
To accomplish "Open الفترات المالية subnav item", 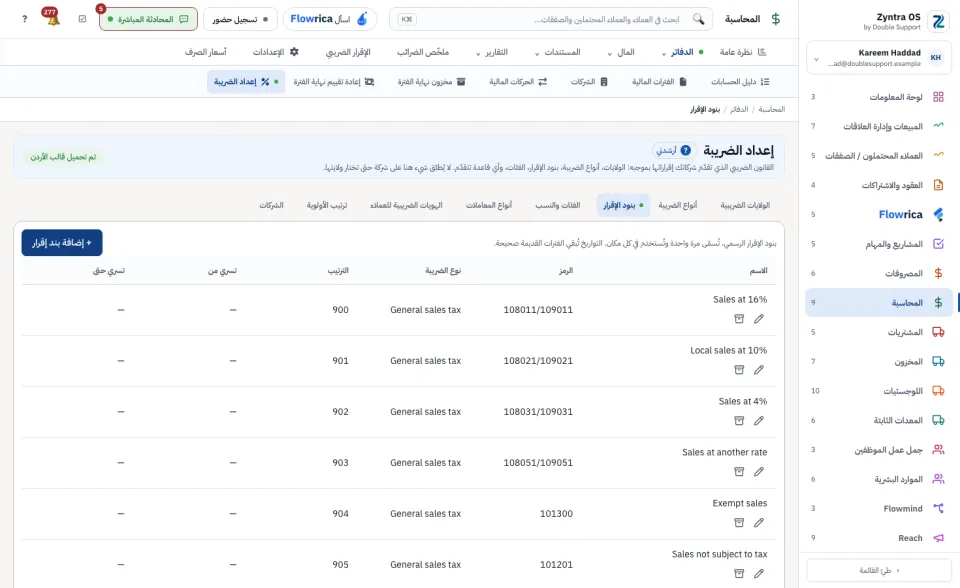I will pos(659,81).
